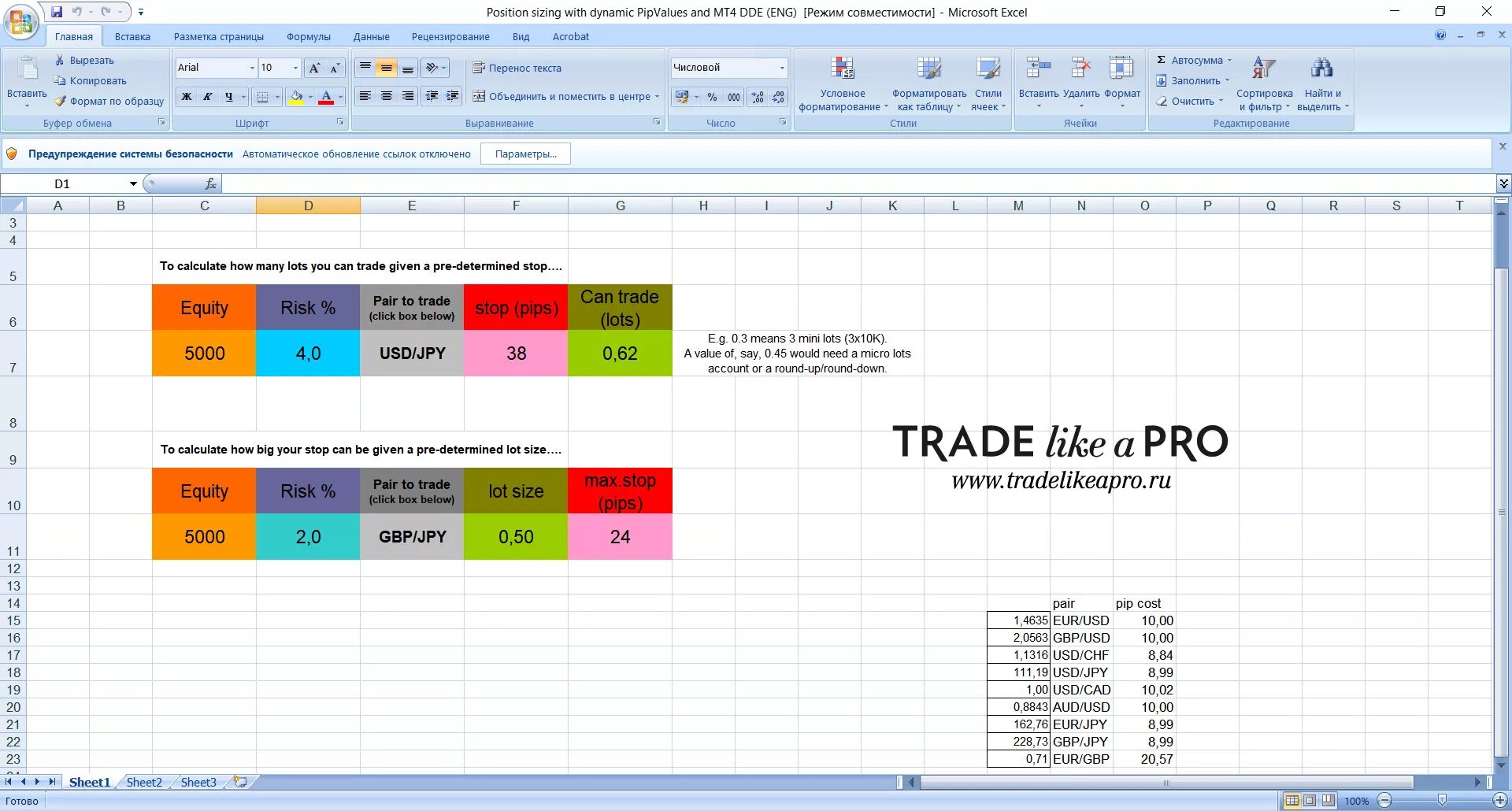The height and width of the screenshot is (811, 1512).
Task: Click the Wrap Text (Перенос текста) button
Action: [517, 68]
